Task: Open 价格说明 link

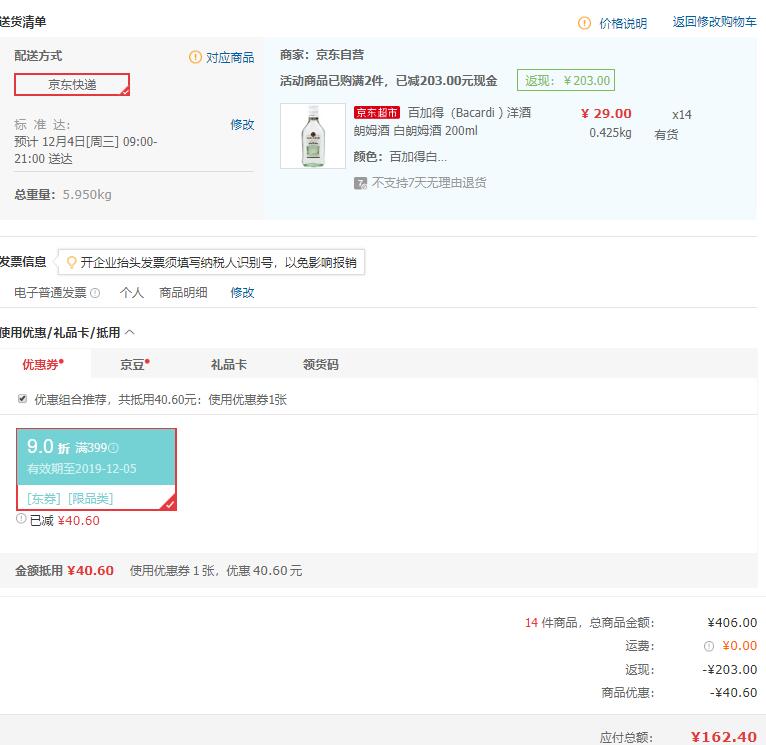Action: click(x=623, y=23)
